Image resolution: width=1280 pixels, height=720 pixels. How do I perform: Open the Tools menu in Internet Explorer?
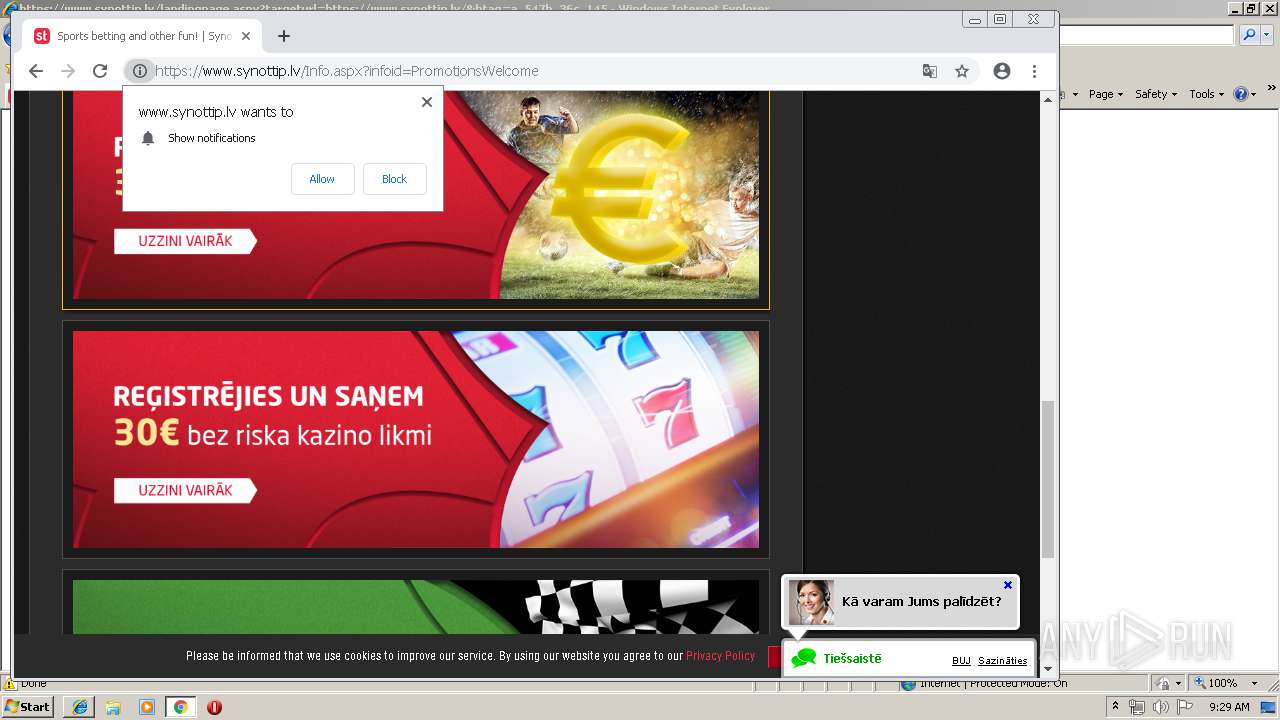[x=1206, y=94]
